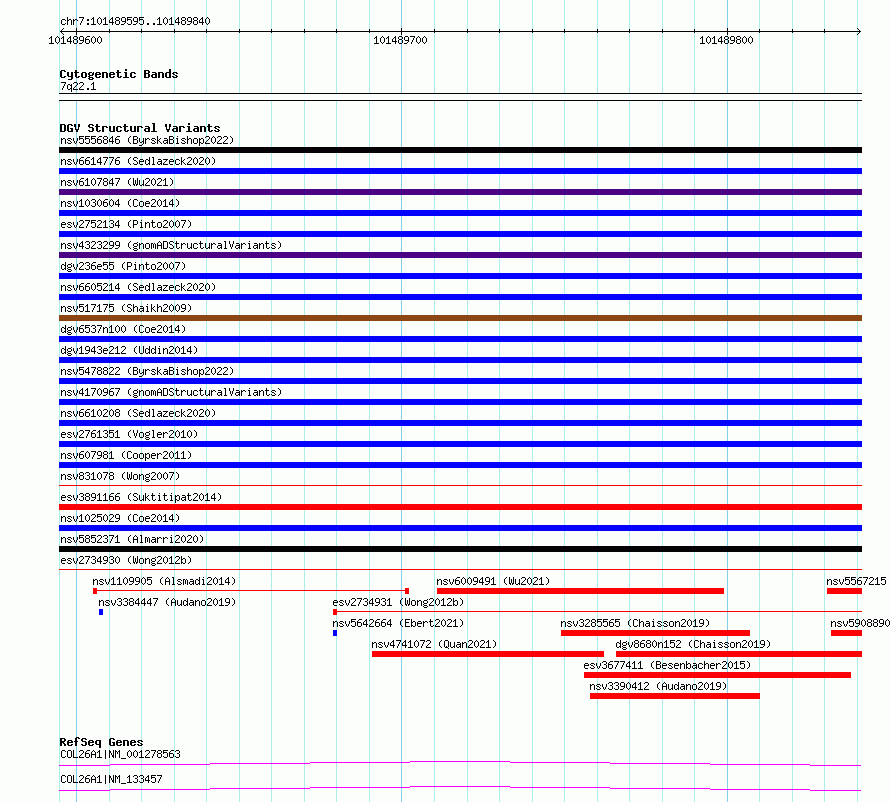Click ruler position 101489600
Image resolution: width=890 pixels, height=802 pixels.
click(75, 40)
